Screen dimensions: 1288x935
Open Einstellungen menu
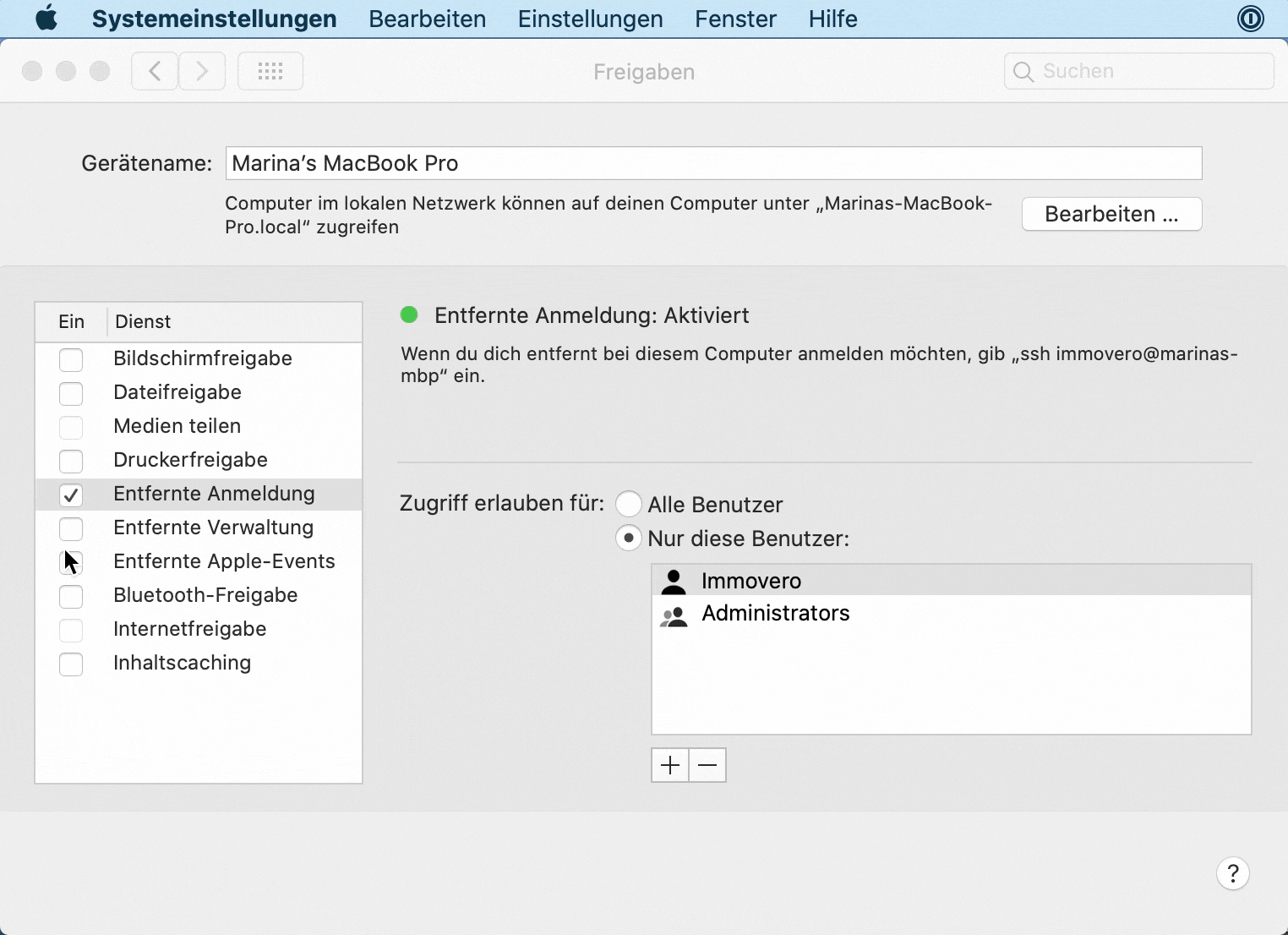pyautogui.click(x=591, y=19)
